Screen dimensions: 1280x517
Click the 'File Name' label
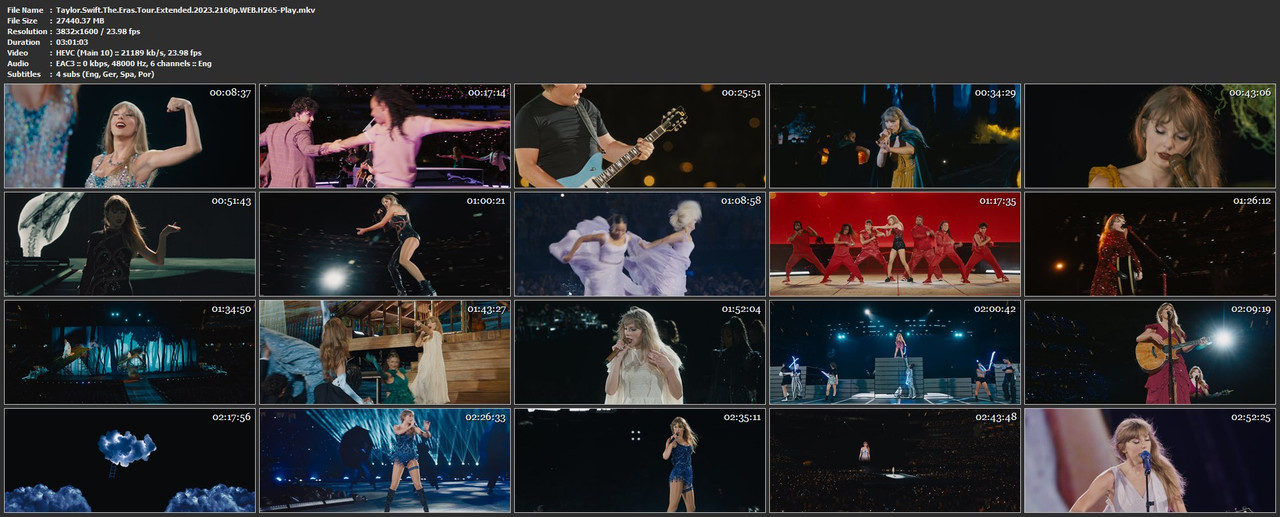(x=25, y=9)
